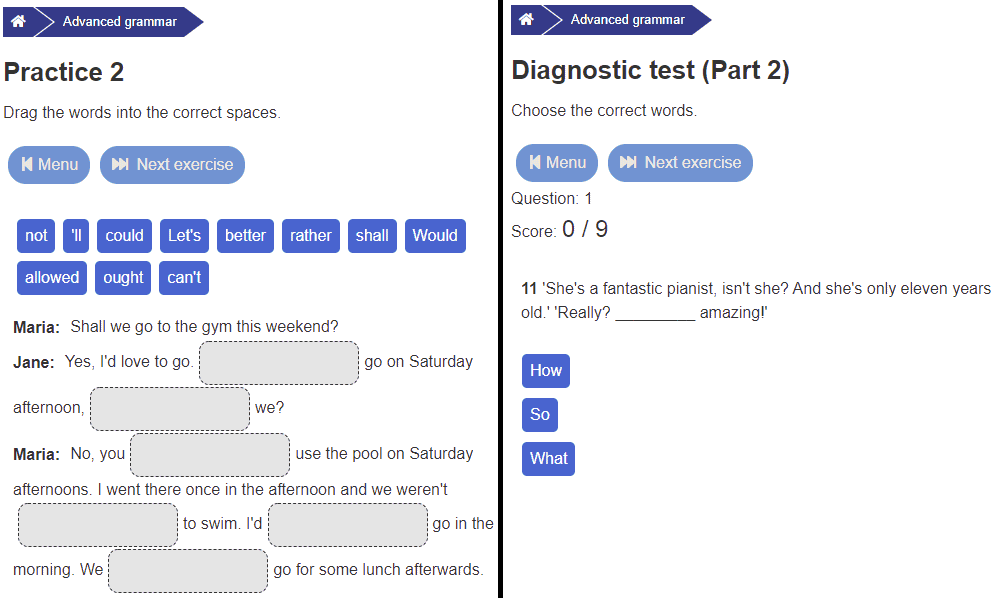Select the word tile 'not'
The image size is (997, 598).
point(36,236)
